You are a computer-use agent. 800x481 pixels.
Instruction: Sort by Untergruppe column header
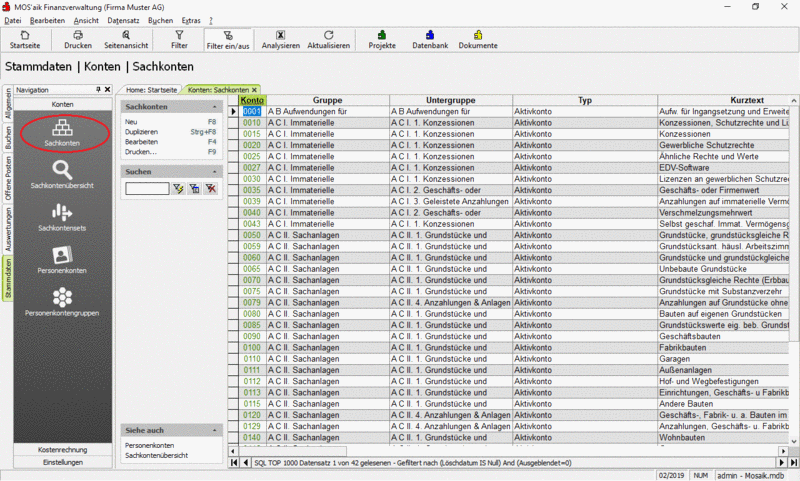(451, 100)
